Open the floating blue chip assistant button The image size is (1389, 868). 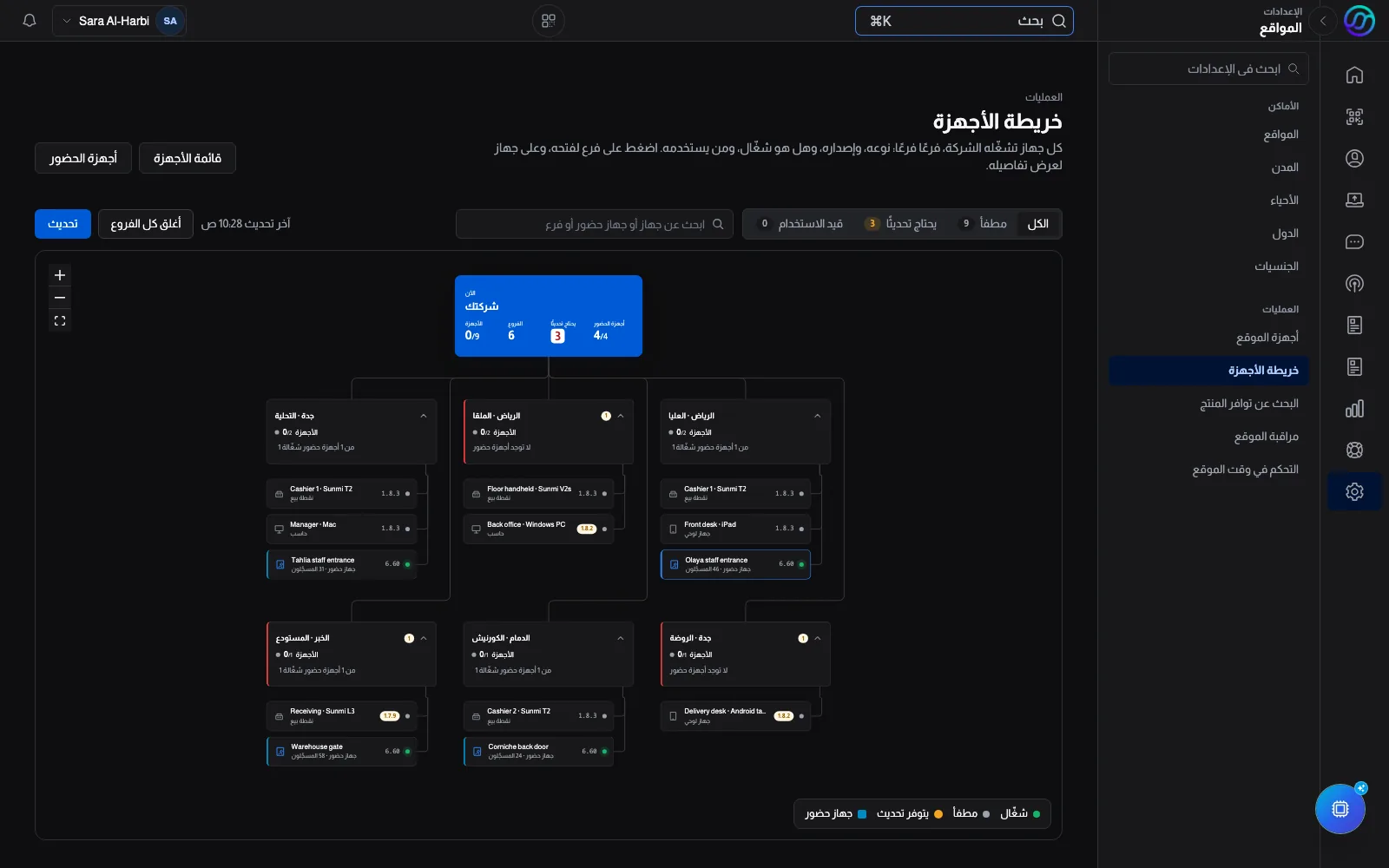point(1340,809)
